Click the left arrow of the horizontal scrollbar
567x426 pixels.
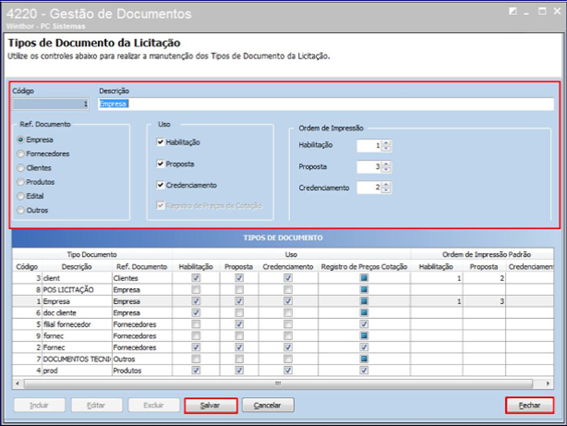17,383
